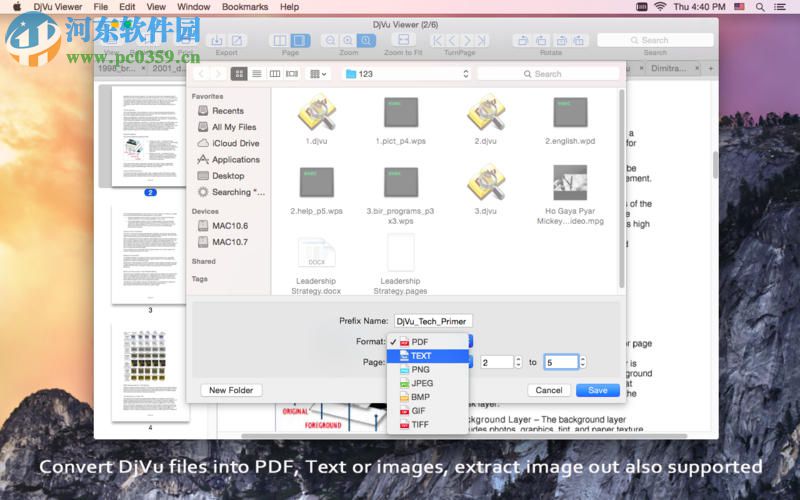The height and width of the screenshot is (500, 800).
Task: Select the Ho Gaya Pyar video file
Action: tap(570, 182)
